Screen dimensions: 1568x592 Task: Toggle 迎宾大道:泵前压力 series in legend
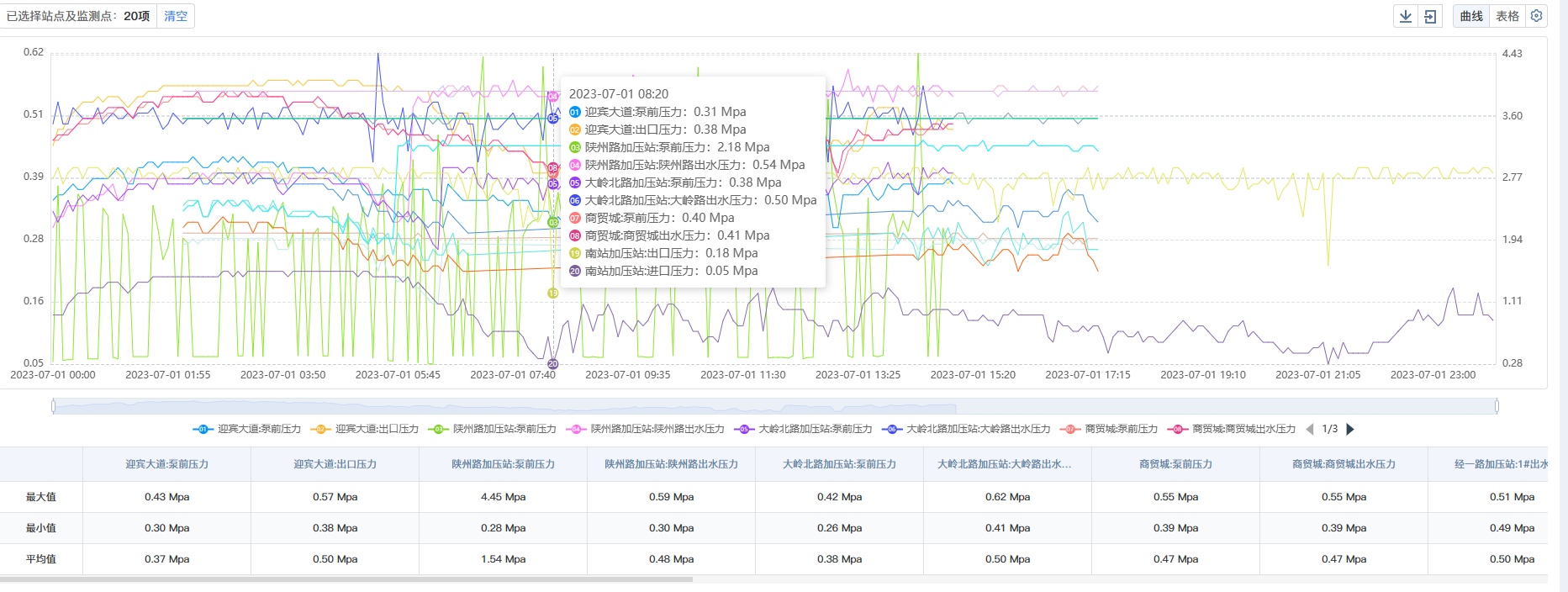(x=248, y=429)
